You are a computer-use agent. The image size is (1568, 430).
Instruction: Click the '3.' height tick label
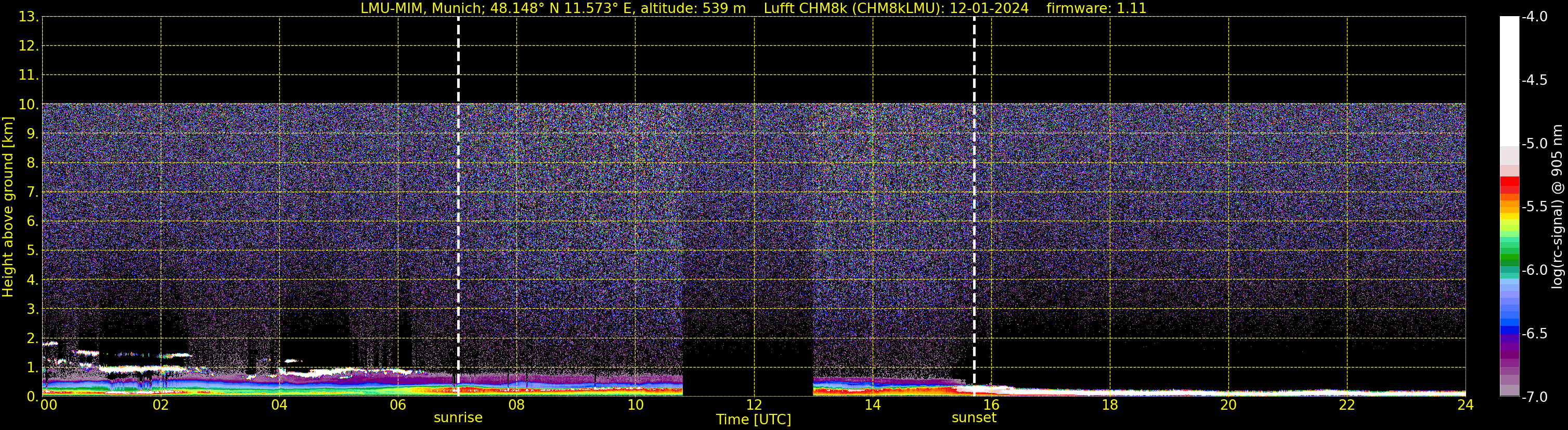pyautogui.click(x=32, y=309)
